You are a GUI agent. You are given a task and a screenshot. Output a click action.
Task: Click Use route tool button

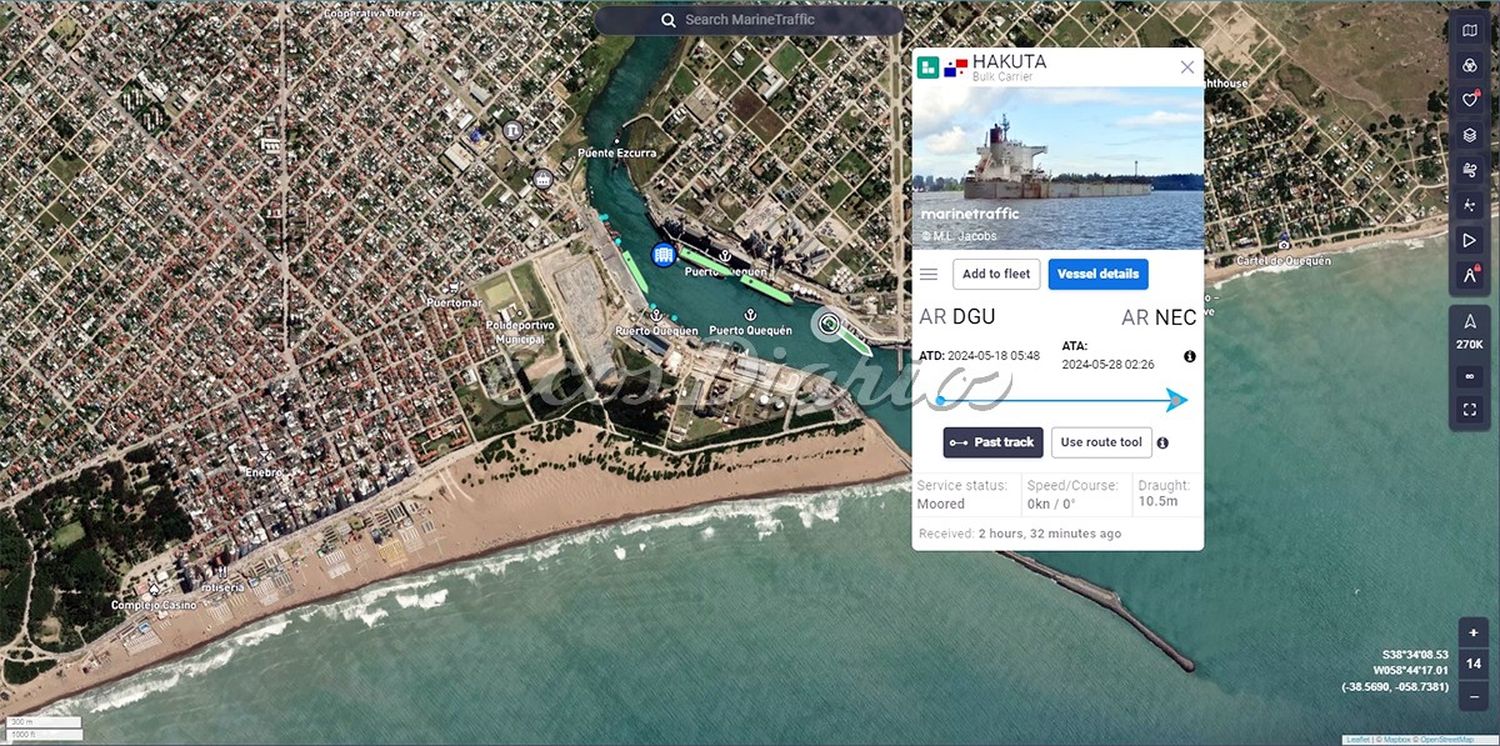point(1101,442)
